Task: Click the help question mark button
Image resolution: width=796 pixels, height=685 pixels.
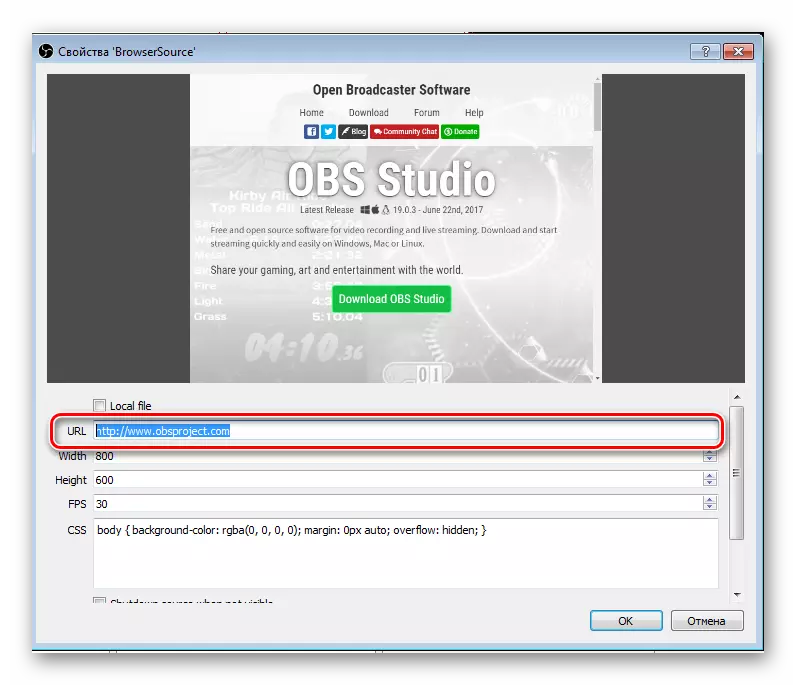Action: pos(705,51)
